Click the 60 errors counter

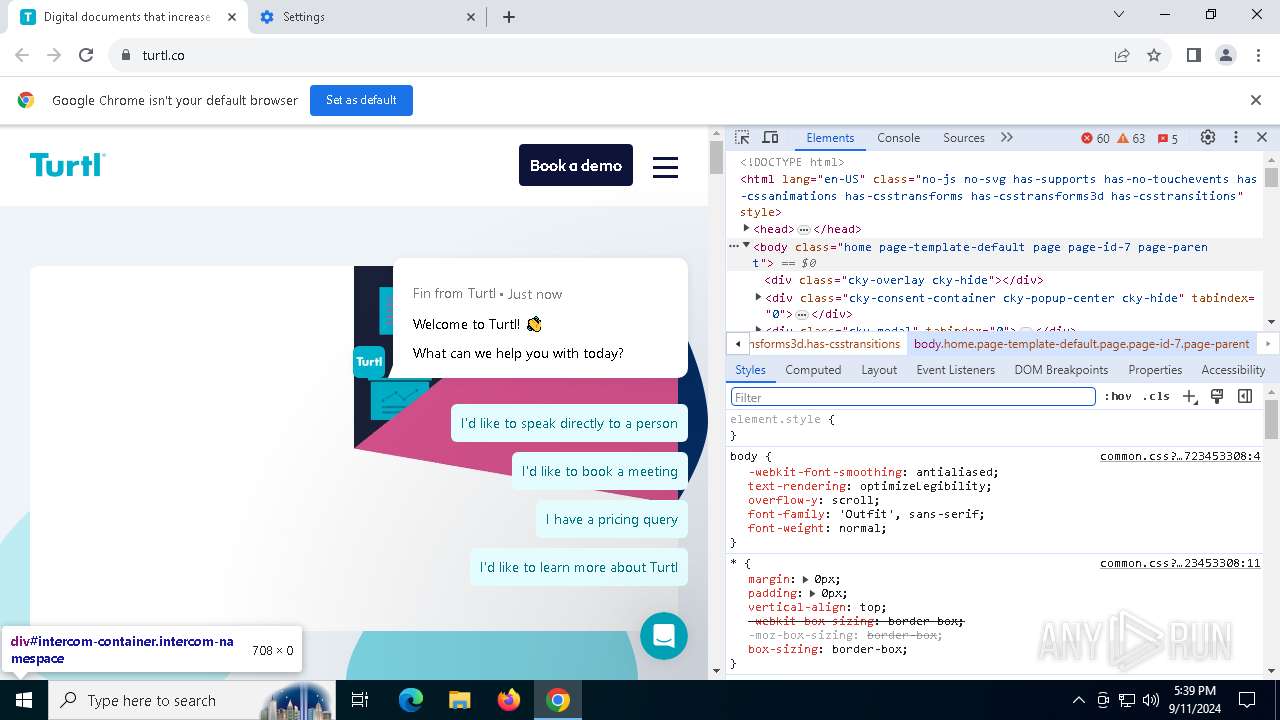pos(1095,138)
